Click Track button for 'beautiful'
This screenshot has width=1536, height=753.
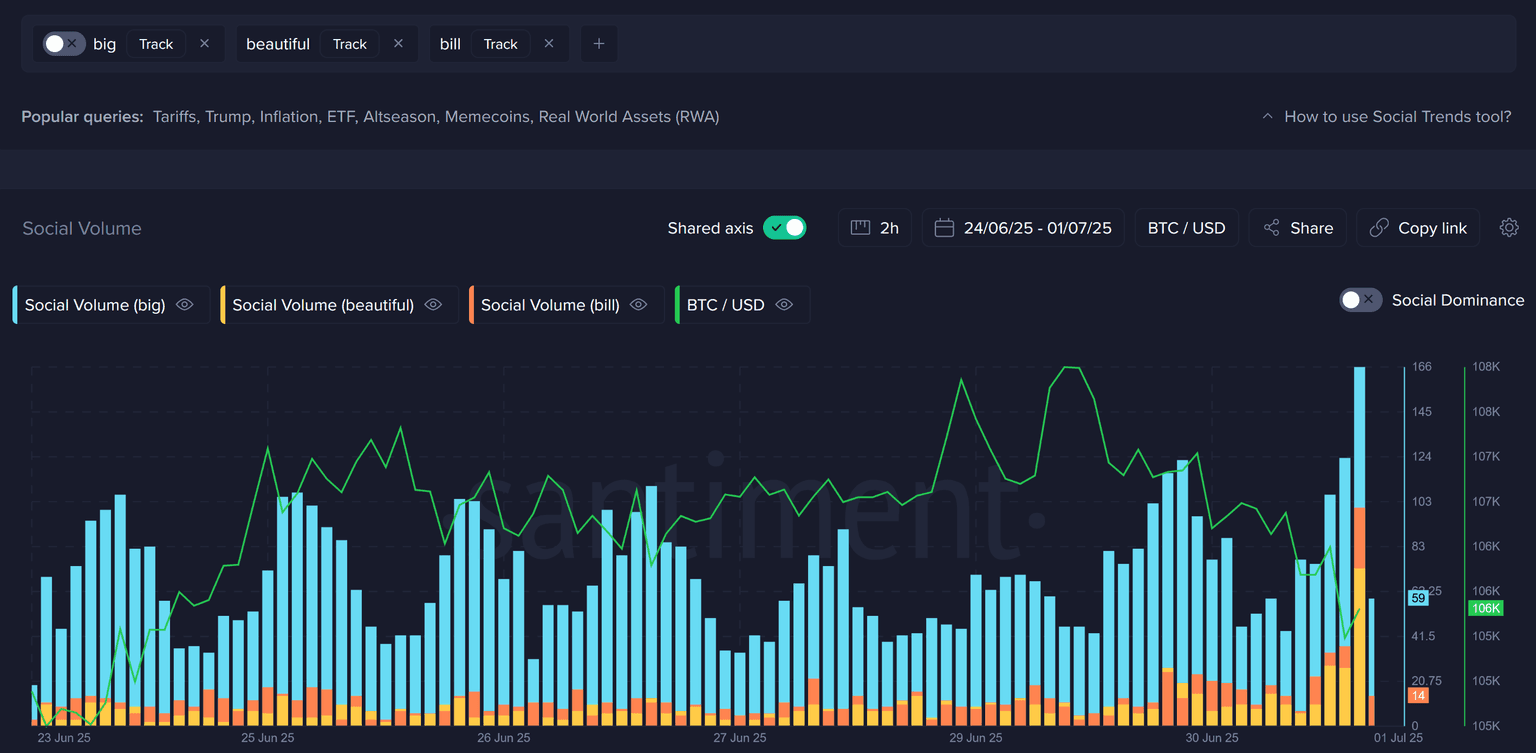point(350,44)
